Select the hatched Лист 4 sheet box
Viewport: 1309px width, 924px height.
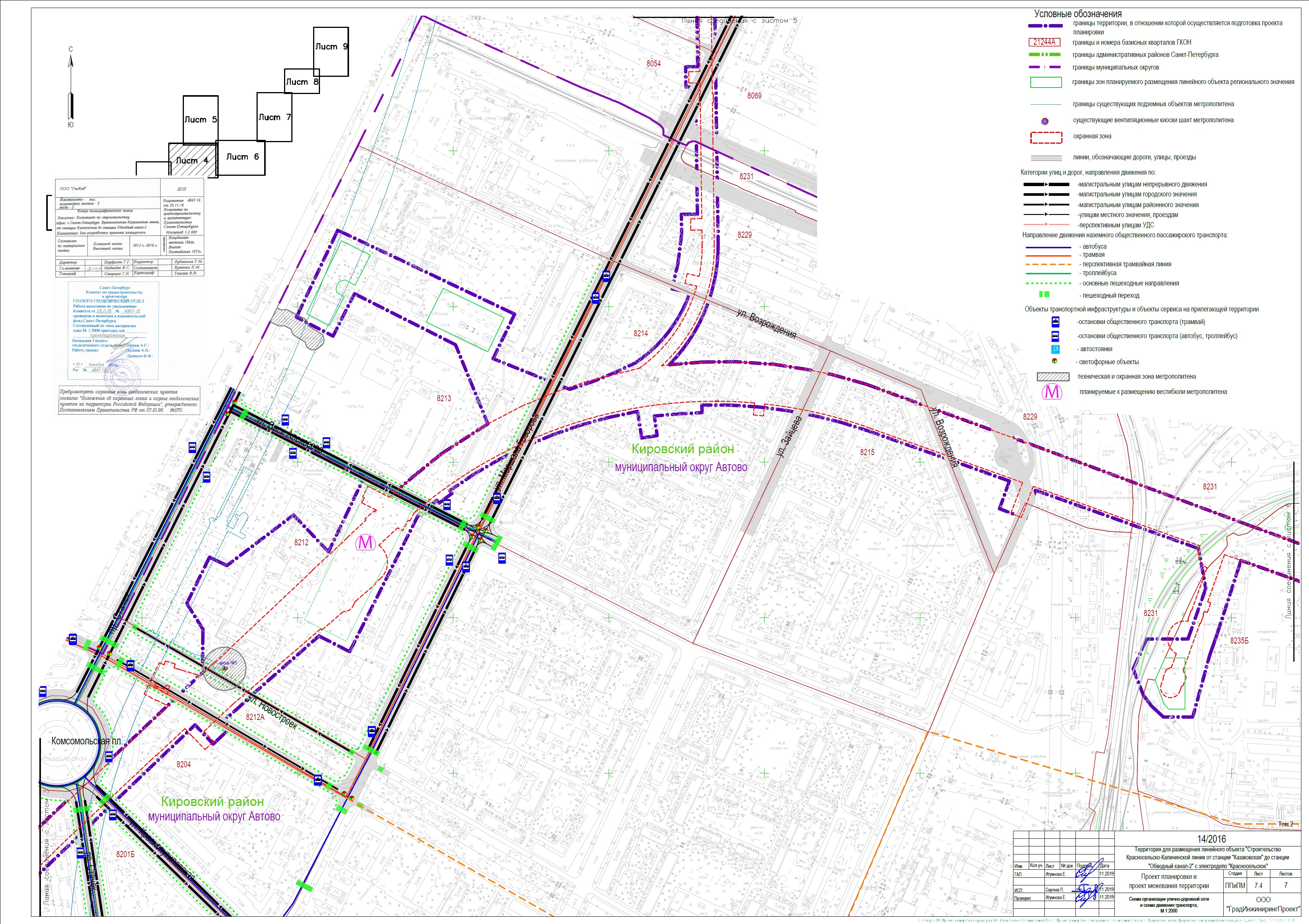(x=193, y=160)
